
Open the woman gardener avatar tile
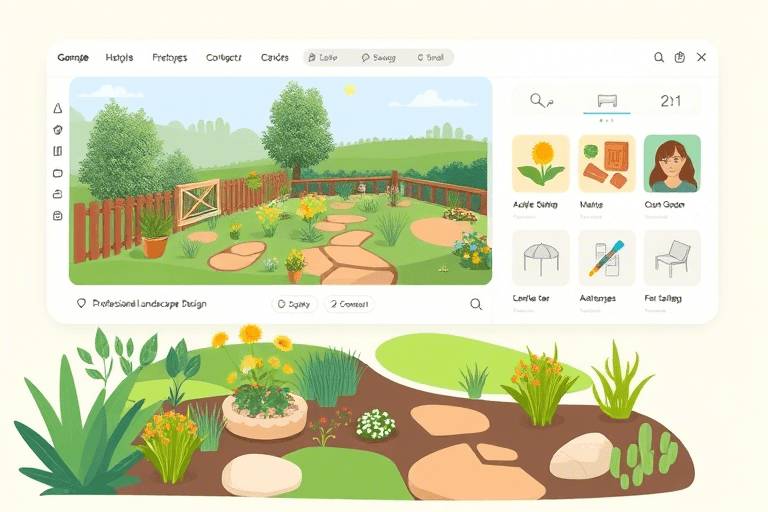672,164
